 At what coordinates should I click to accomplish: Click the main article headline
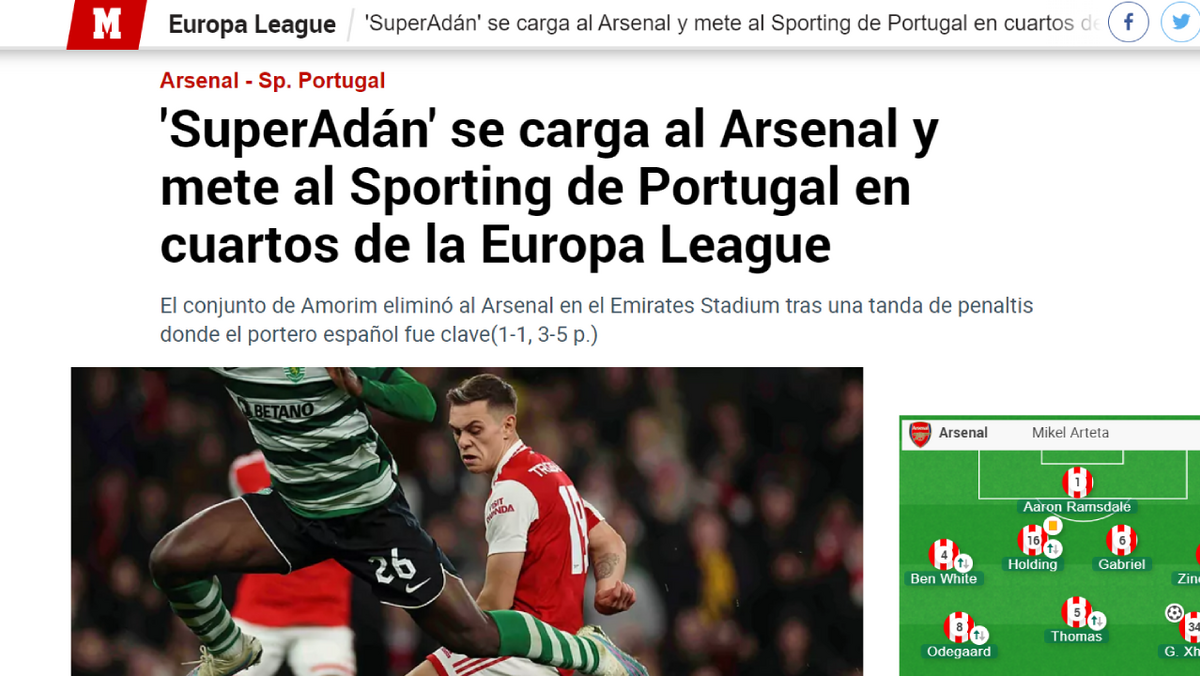549,187
